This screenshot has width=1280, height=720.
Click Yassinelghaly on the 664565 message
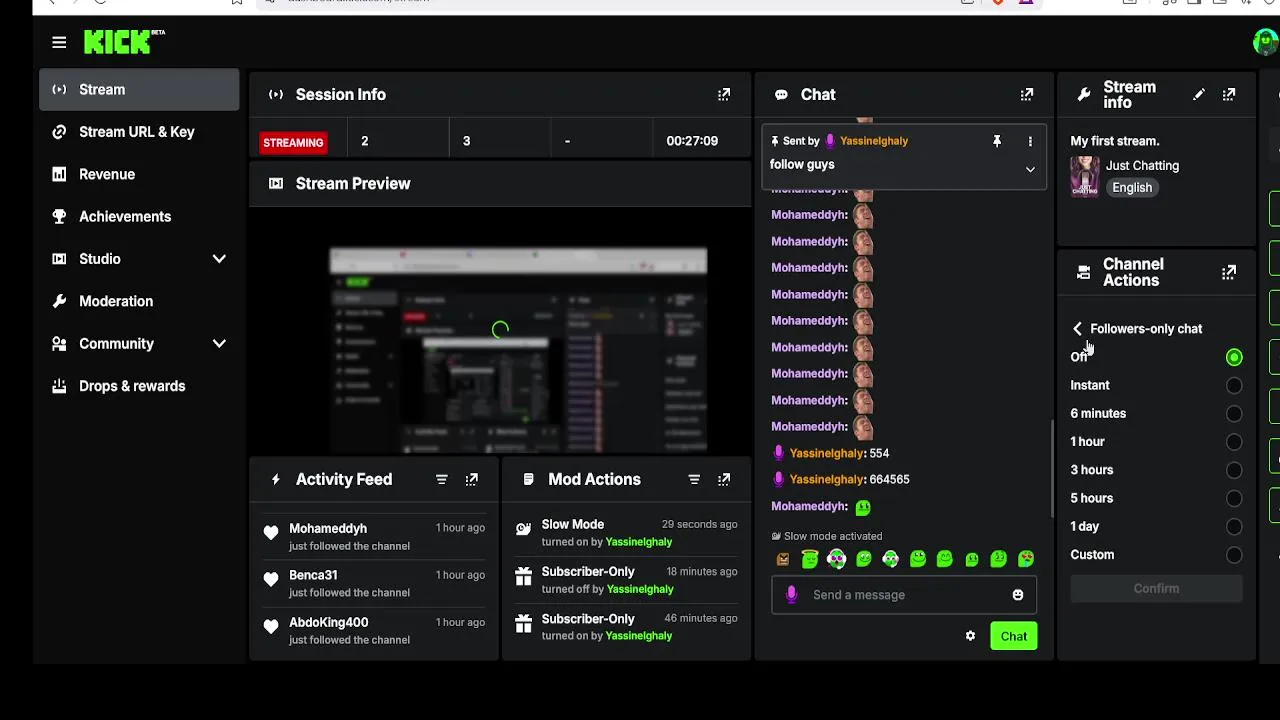tap(826, 479)
